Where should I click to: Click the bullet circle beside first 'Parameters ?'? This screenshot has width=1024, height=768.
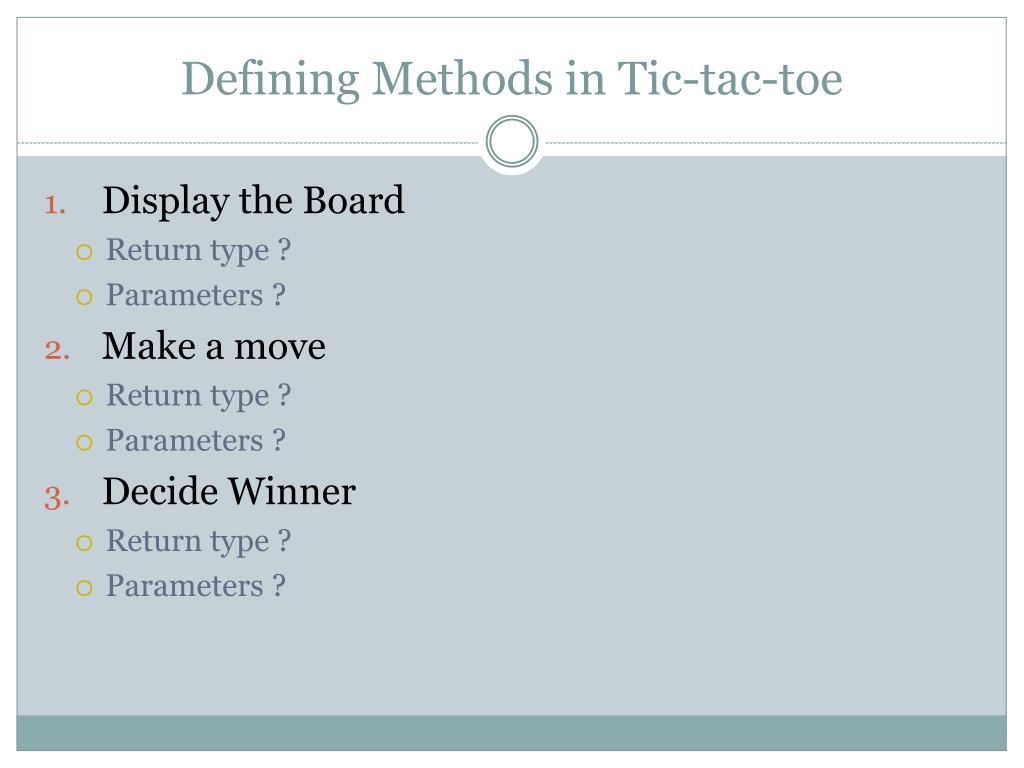pos(84,298)
